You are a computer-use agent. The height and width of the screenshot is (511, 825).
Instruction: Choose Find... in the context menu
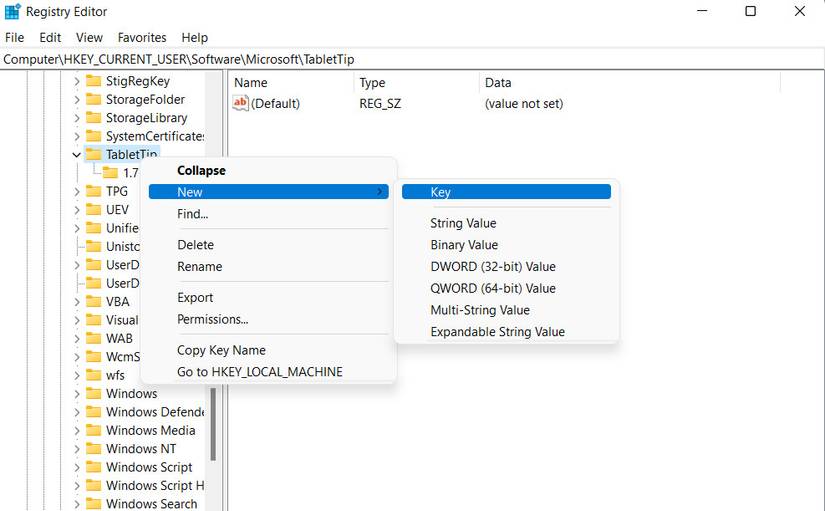click(x=269, y=214)
